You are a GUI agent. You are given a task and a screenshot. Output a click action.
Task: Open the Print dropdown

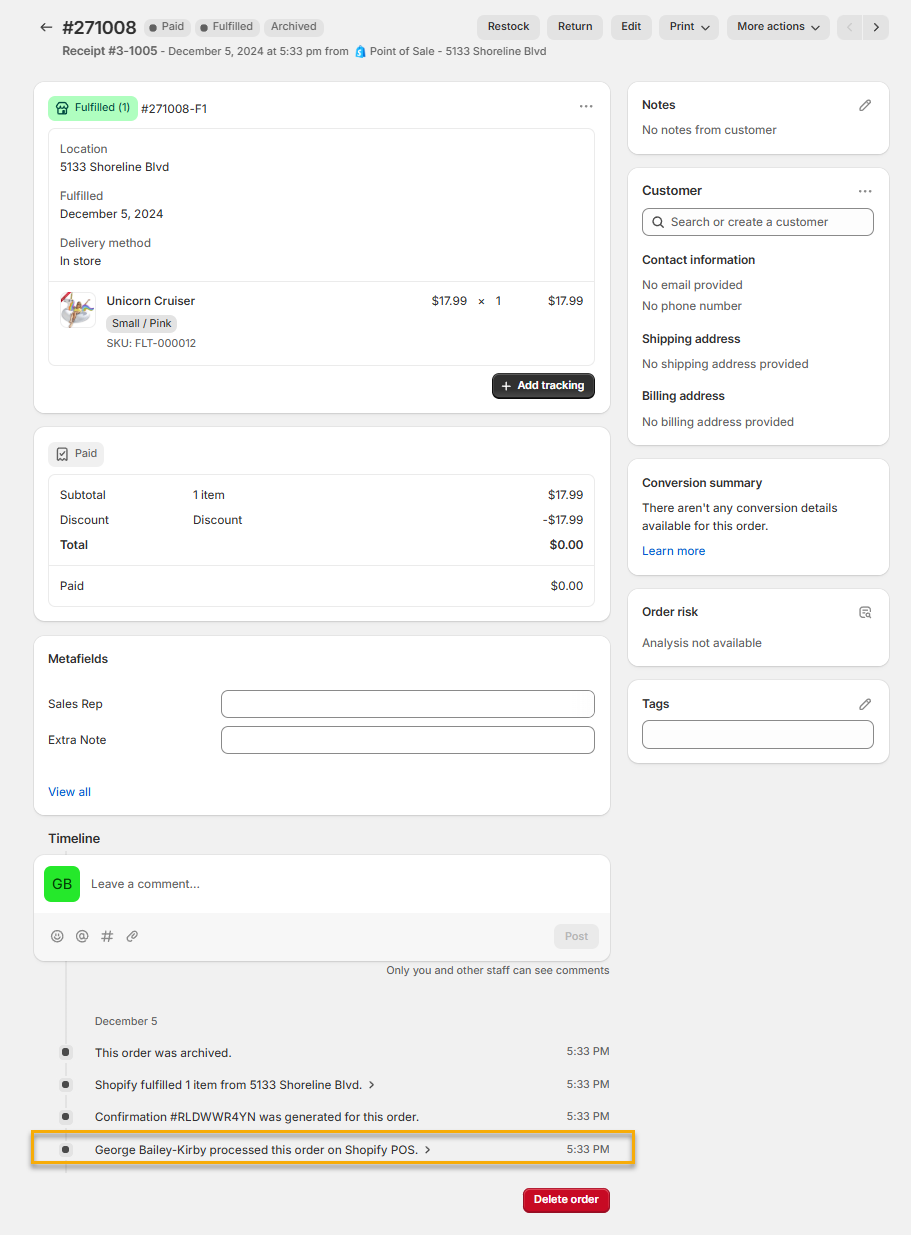coord(689,27)
